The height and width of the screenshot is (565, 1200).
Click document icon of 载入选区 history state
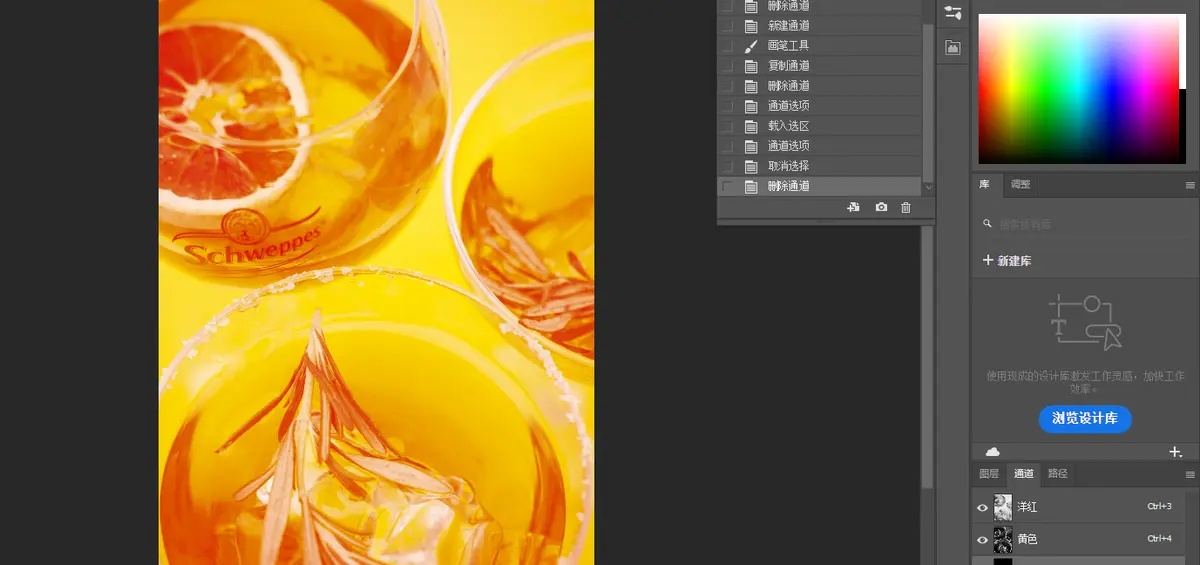coord(751,126)
